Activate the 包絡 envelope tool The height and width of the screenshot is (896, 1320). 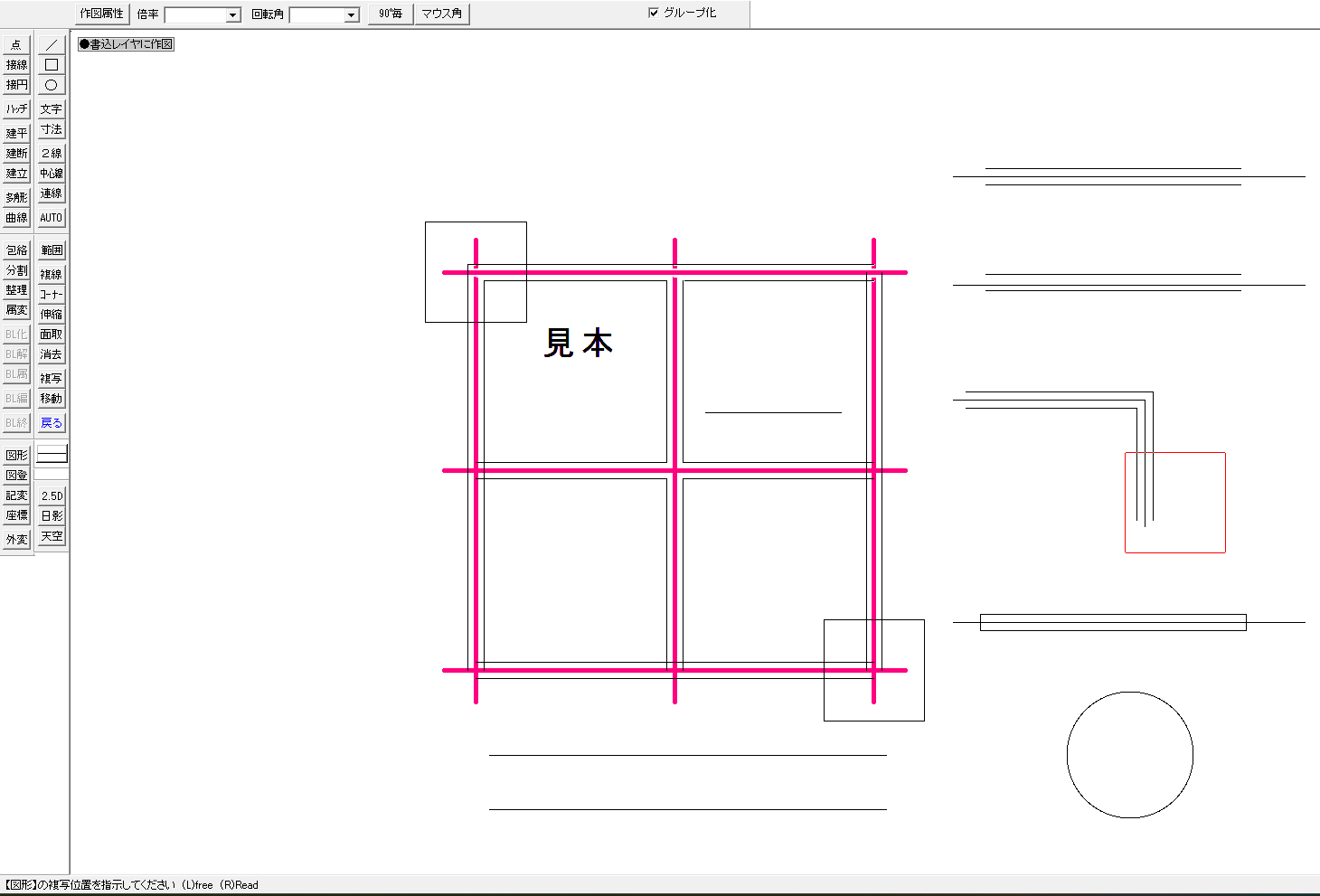tap(16, 250)
